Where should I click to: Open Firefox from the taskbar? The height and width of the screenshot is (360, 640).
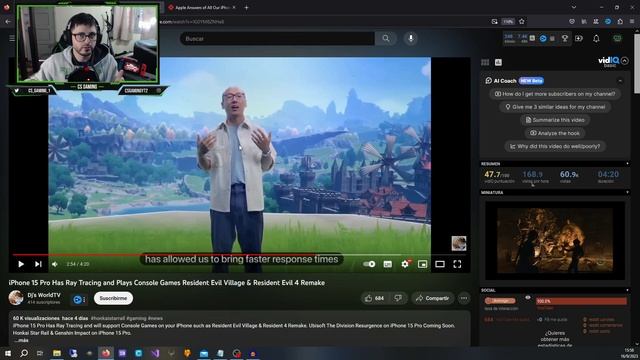(106, 353)
